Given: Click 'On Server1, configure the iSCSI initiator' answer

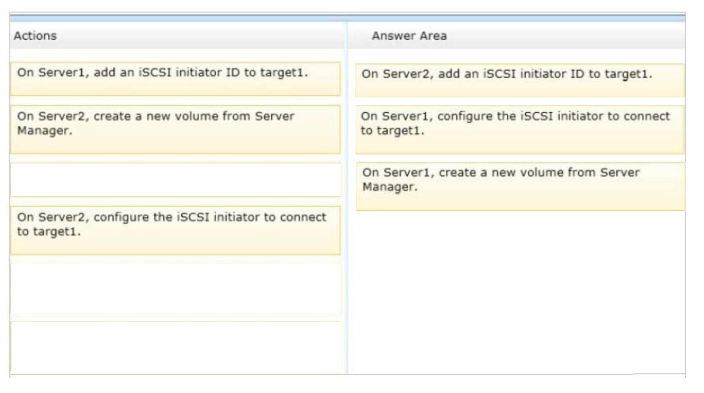Looking at the screenshot, I should click(x=520, y=129).
